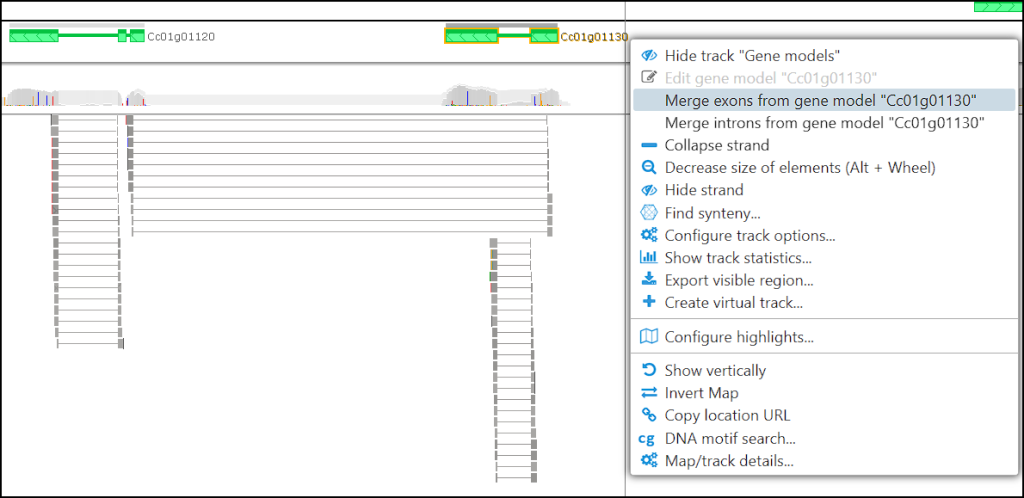Click the map icon for Configure highlights
Image resolution: width=1024 pixels, height=498 pixels.
tap(648, 337)
